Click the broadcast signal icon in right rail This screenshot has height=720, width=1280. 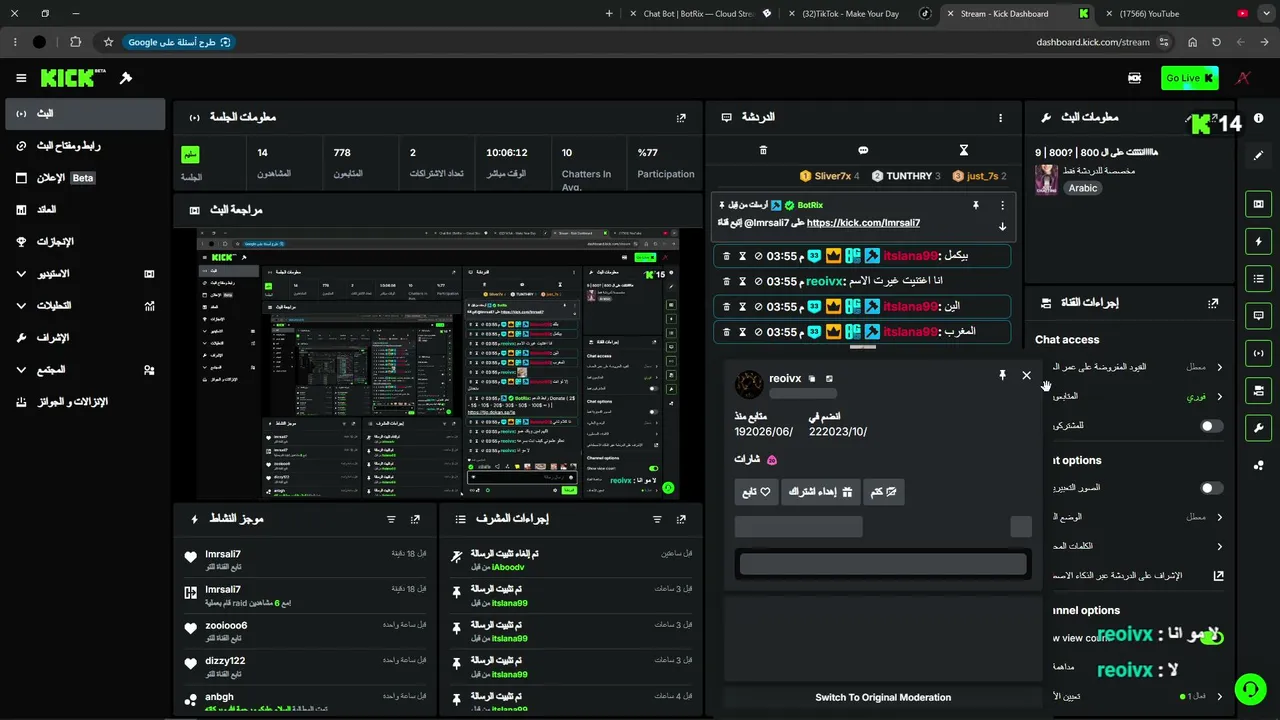click(x=1258, y=353)
